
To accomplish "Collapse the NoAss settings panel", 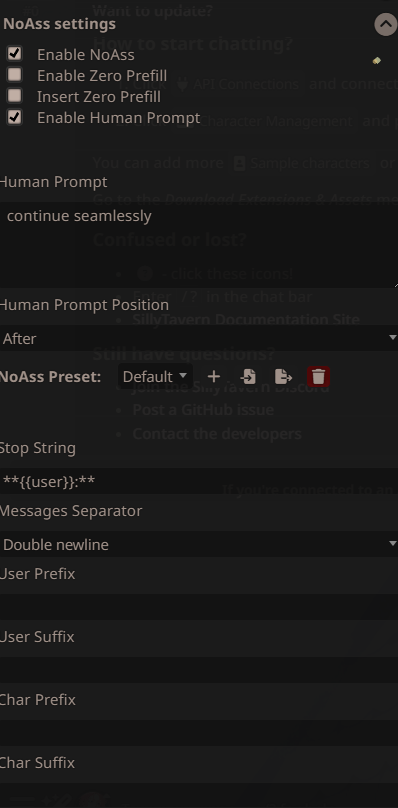I will pos(386,24).
